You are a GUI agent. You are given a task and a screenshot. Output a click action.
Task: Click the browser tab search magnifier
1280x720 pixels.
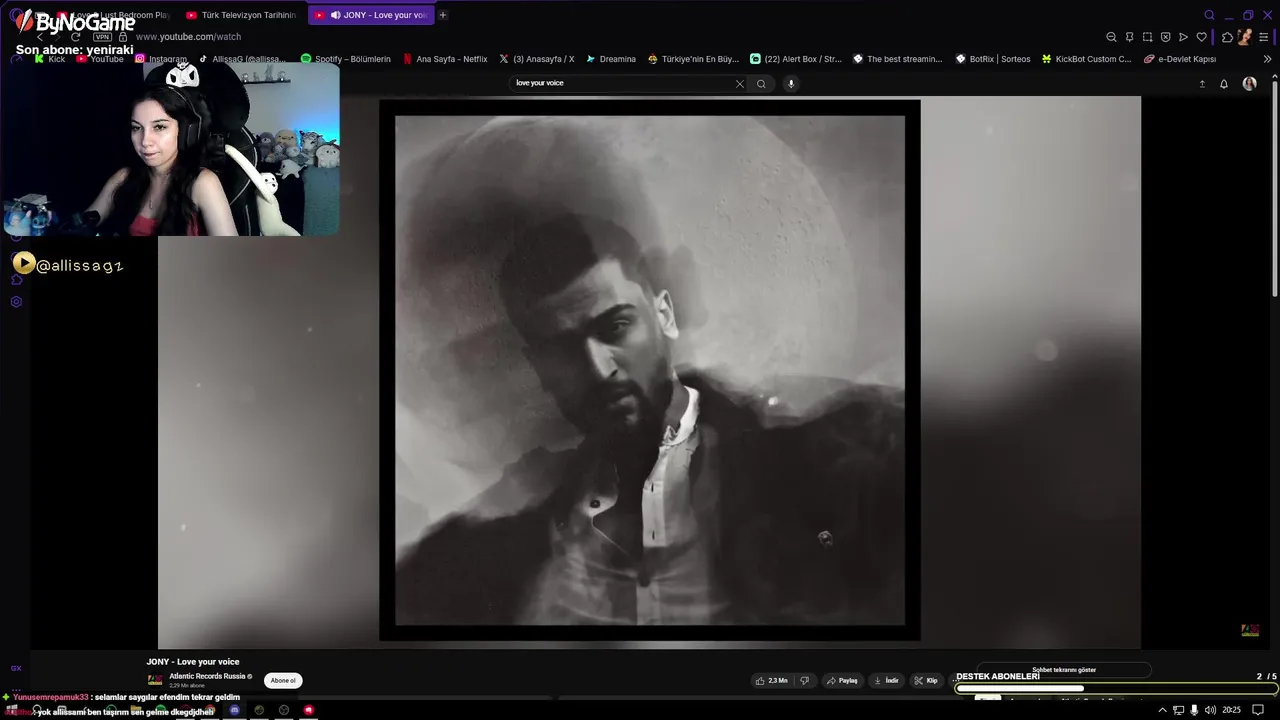click(1209, 15)
